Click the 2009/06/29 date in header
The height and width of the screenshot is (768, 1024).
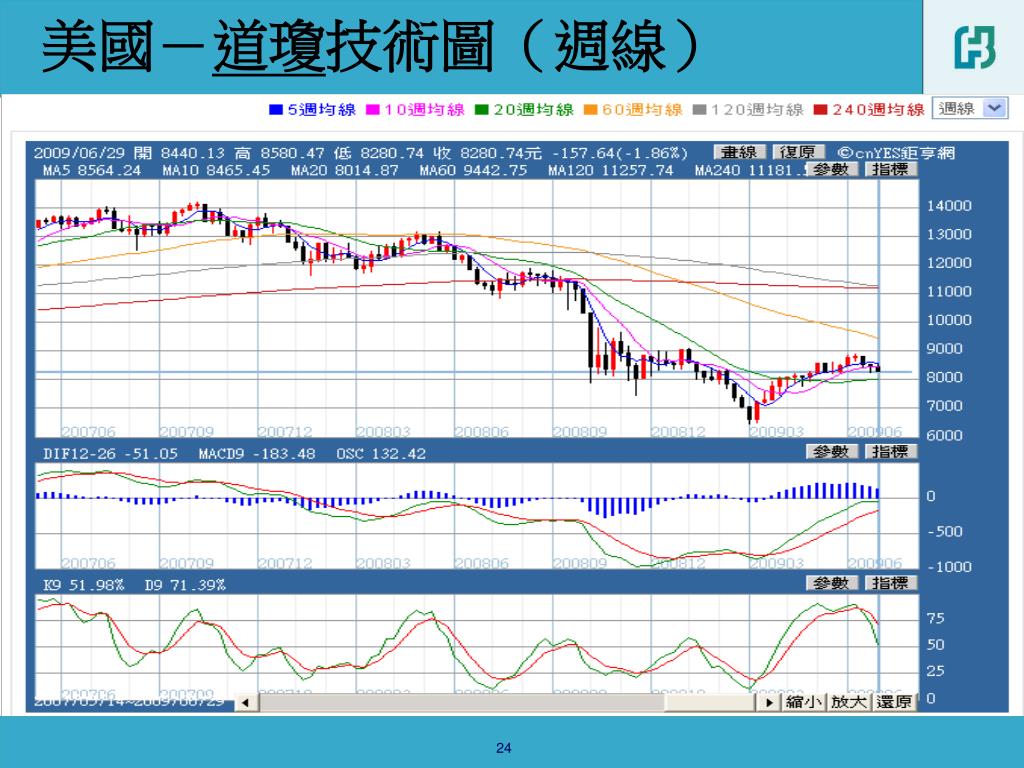[79, 153]
